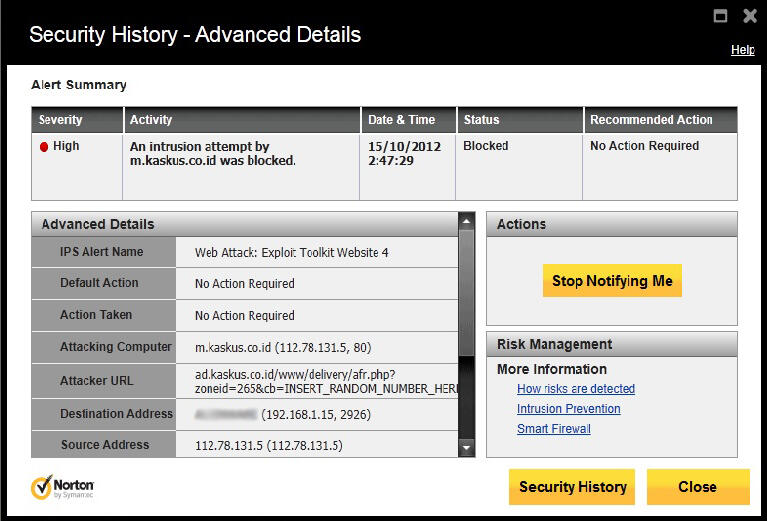Click the Risk Management panel header
The width and height of the screenshot is (767, 521).
point(611,344)
